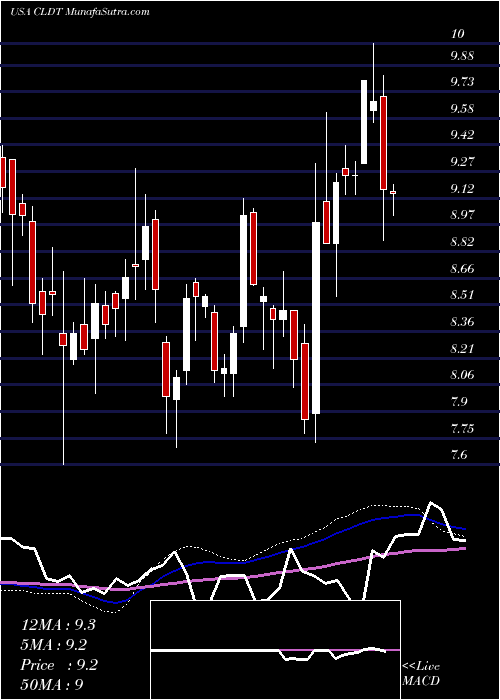Viewport: 500px width, 700px height.
Task: Click the 10 price axis label
Action: 458,34
